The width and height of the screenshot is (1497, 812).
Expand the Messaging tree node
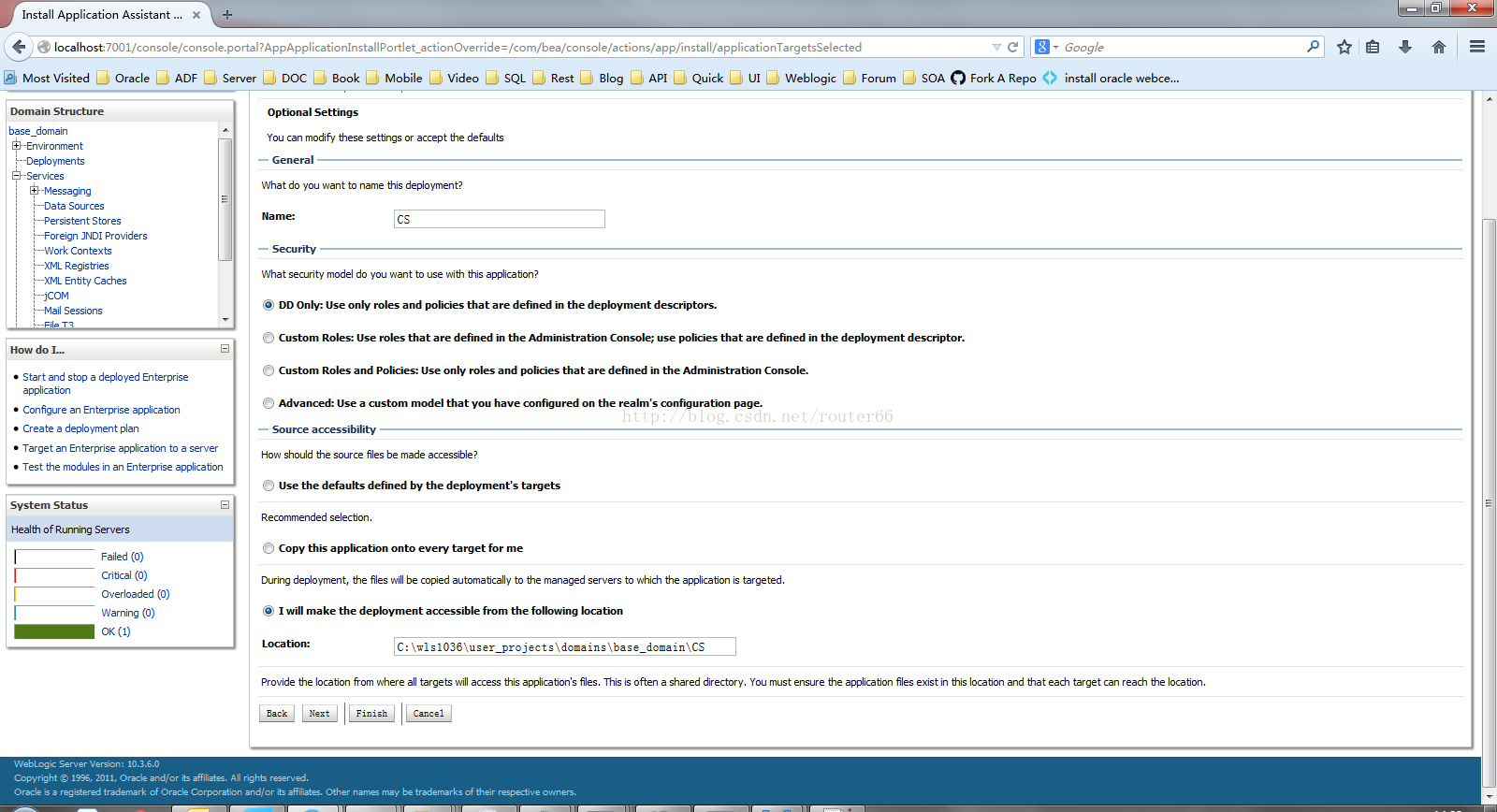pos(34,191)
